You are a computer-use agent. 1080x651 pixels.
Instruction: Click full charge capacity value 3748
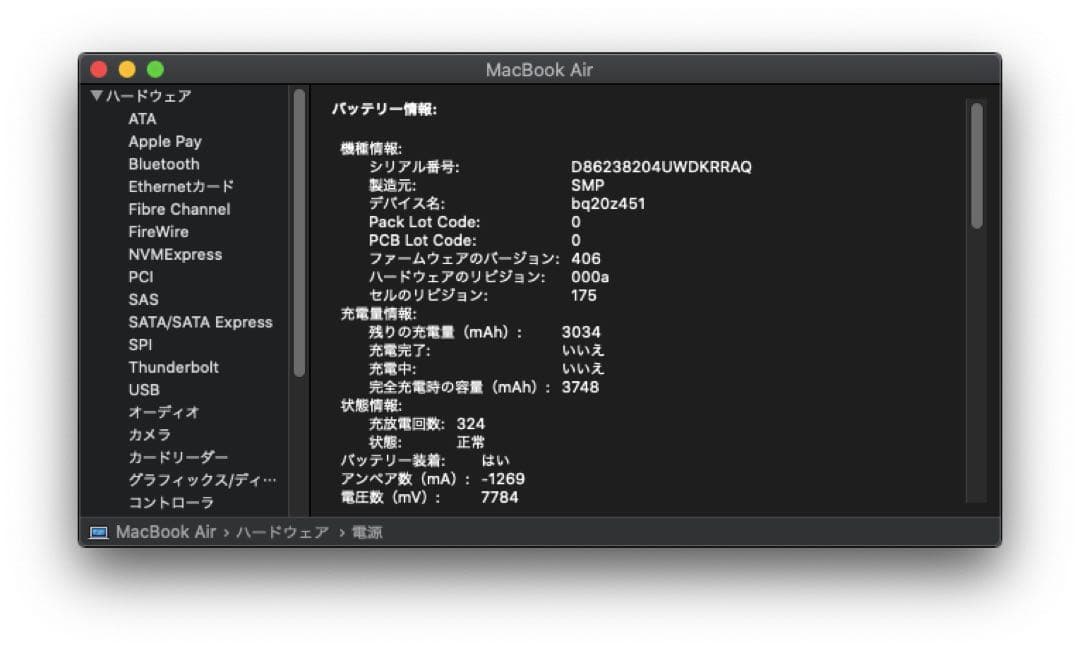coord(580,387)
